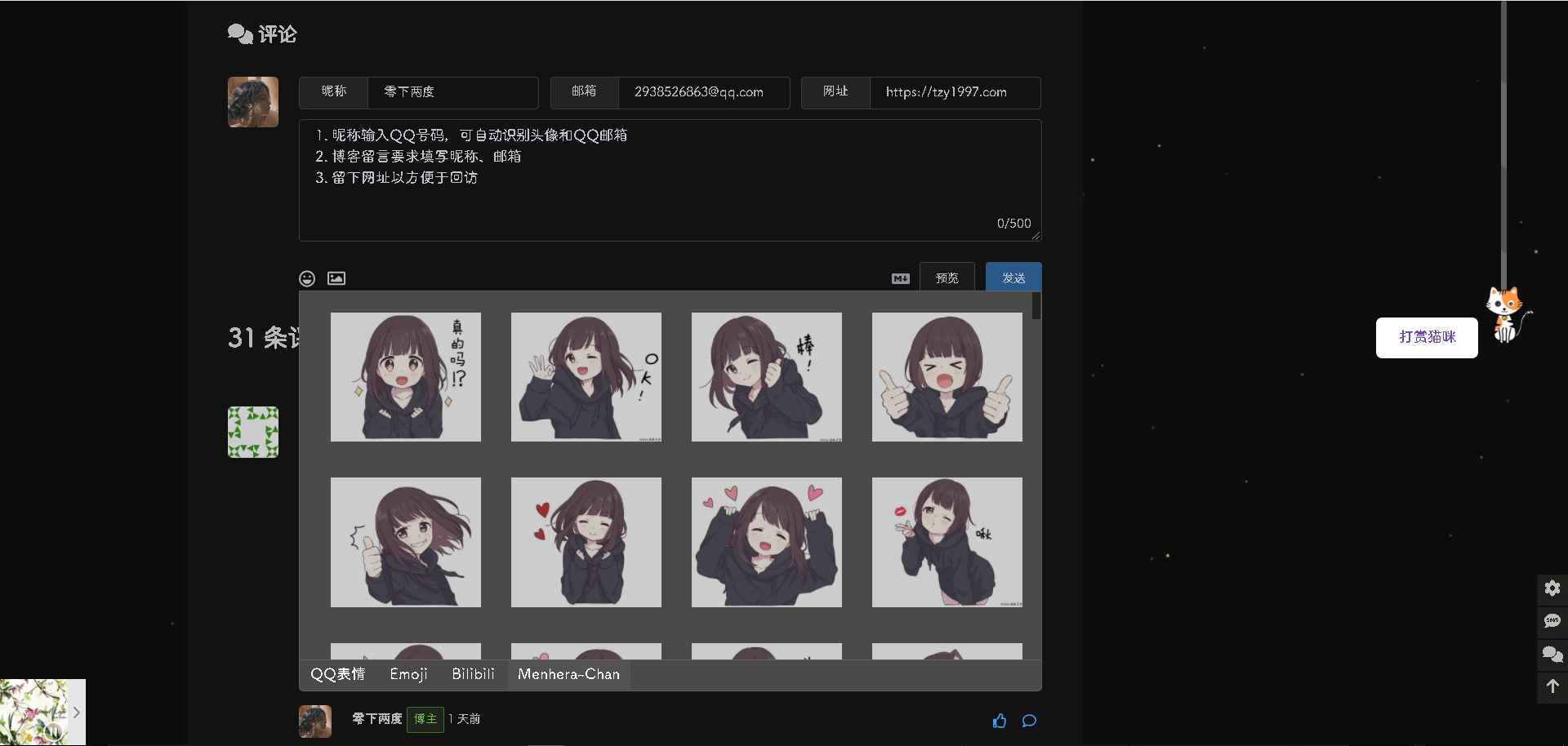Click the 发送 send button
1568x746 pixels.
1013,277
